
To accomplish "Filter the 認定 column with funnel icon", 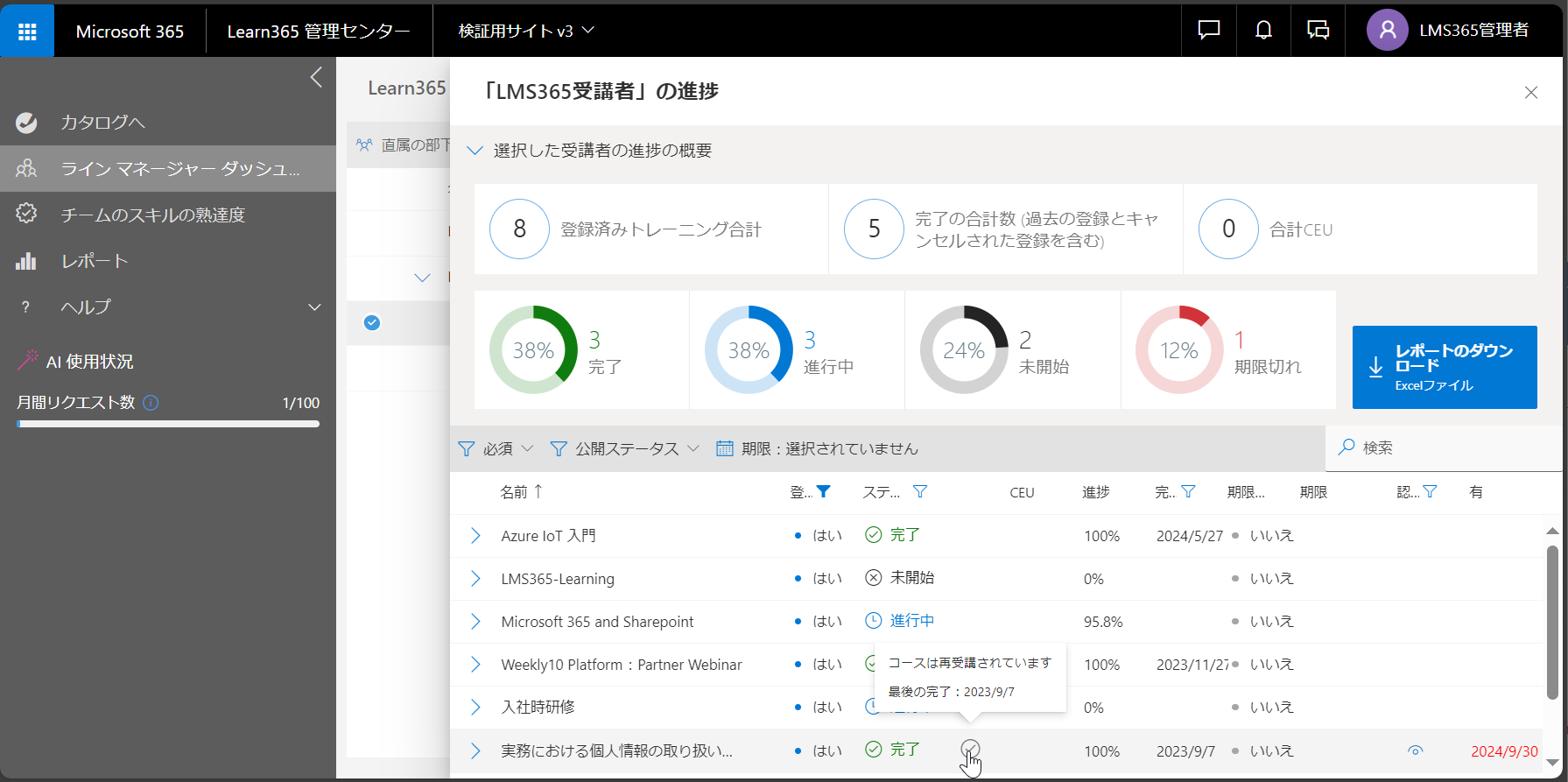I will [x=1430, y=491].
